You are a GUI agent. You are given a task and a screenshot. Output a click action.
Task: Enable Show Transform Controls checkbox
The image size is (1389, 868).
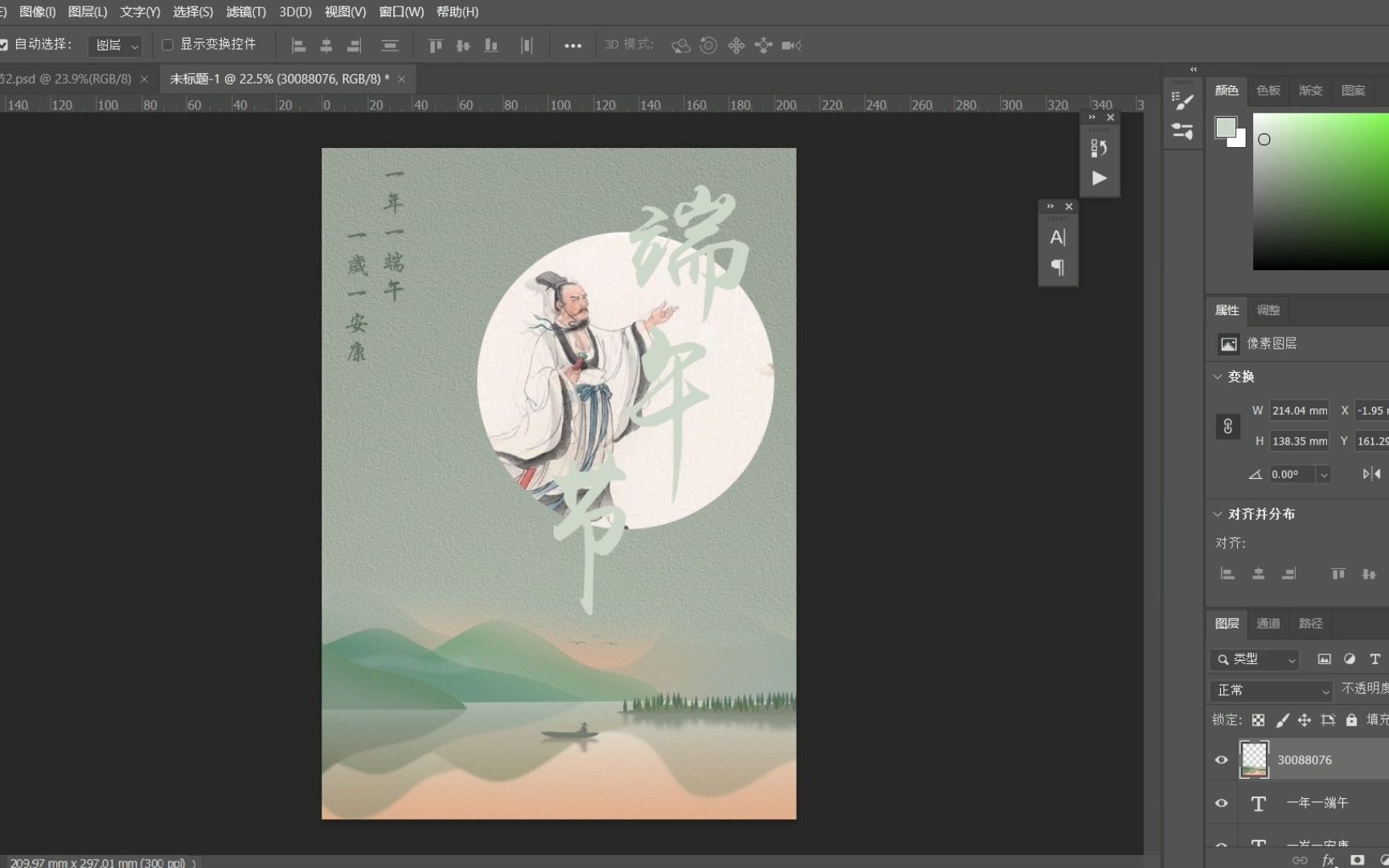coord(167,45)
